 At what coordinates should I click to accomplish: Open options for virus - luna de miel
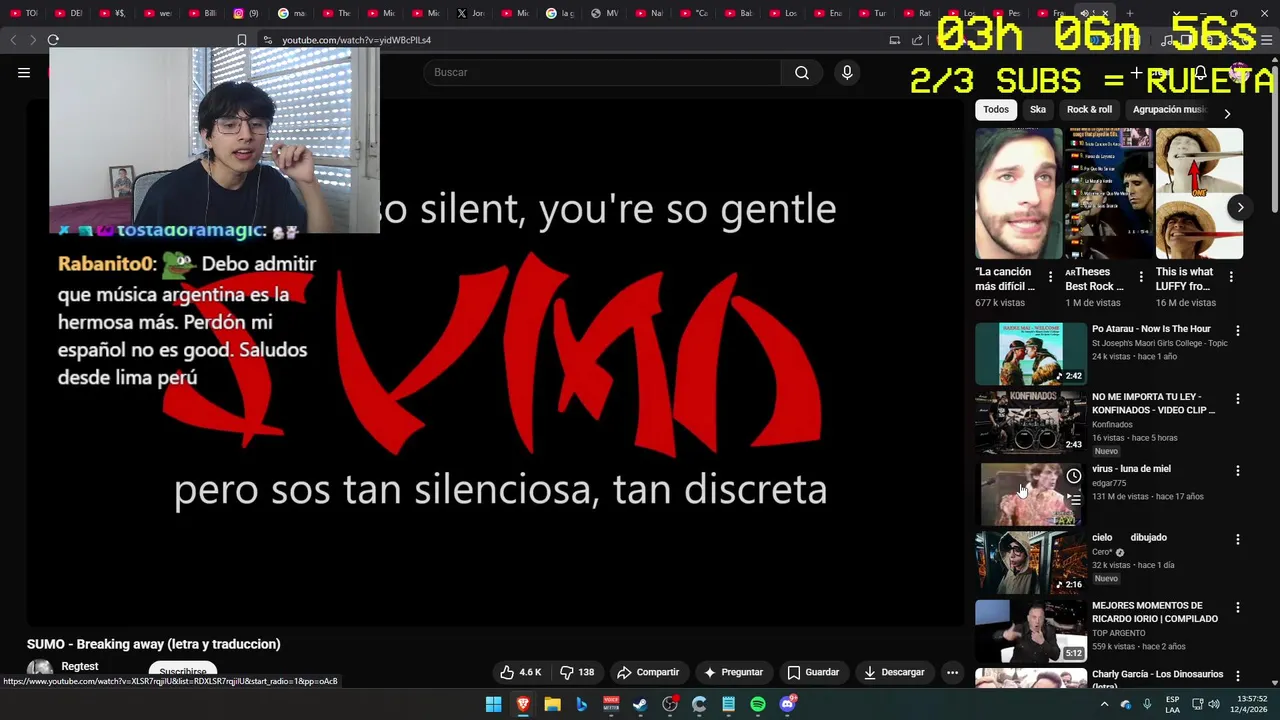coord(1237,470)
